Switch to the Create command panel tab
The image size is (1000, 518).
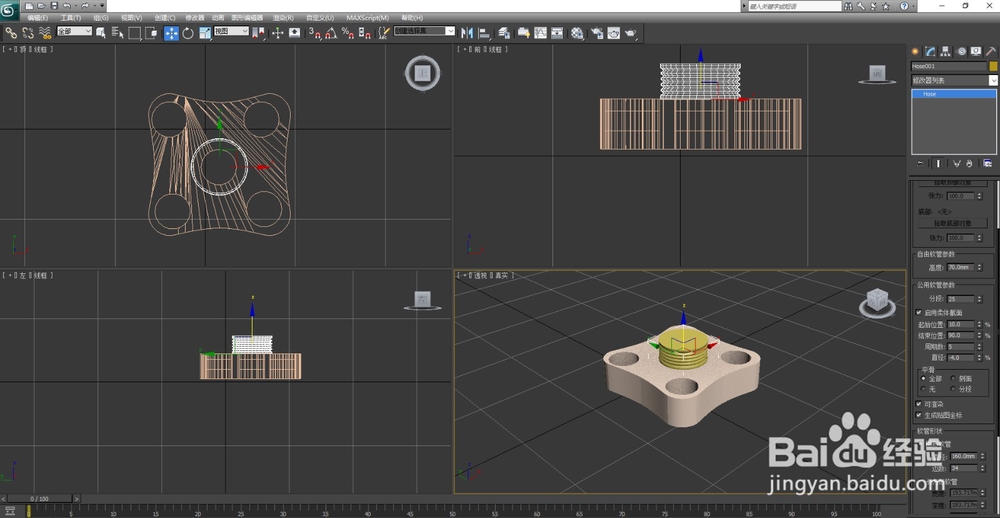tap(915, 52)
